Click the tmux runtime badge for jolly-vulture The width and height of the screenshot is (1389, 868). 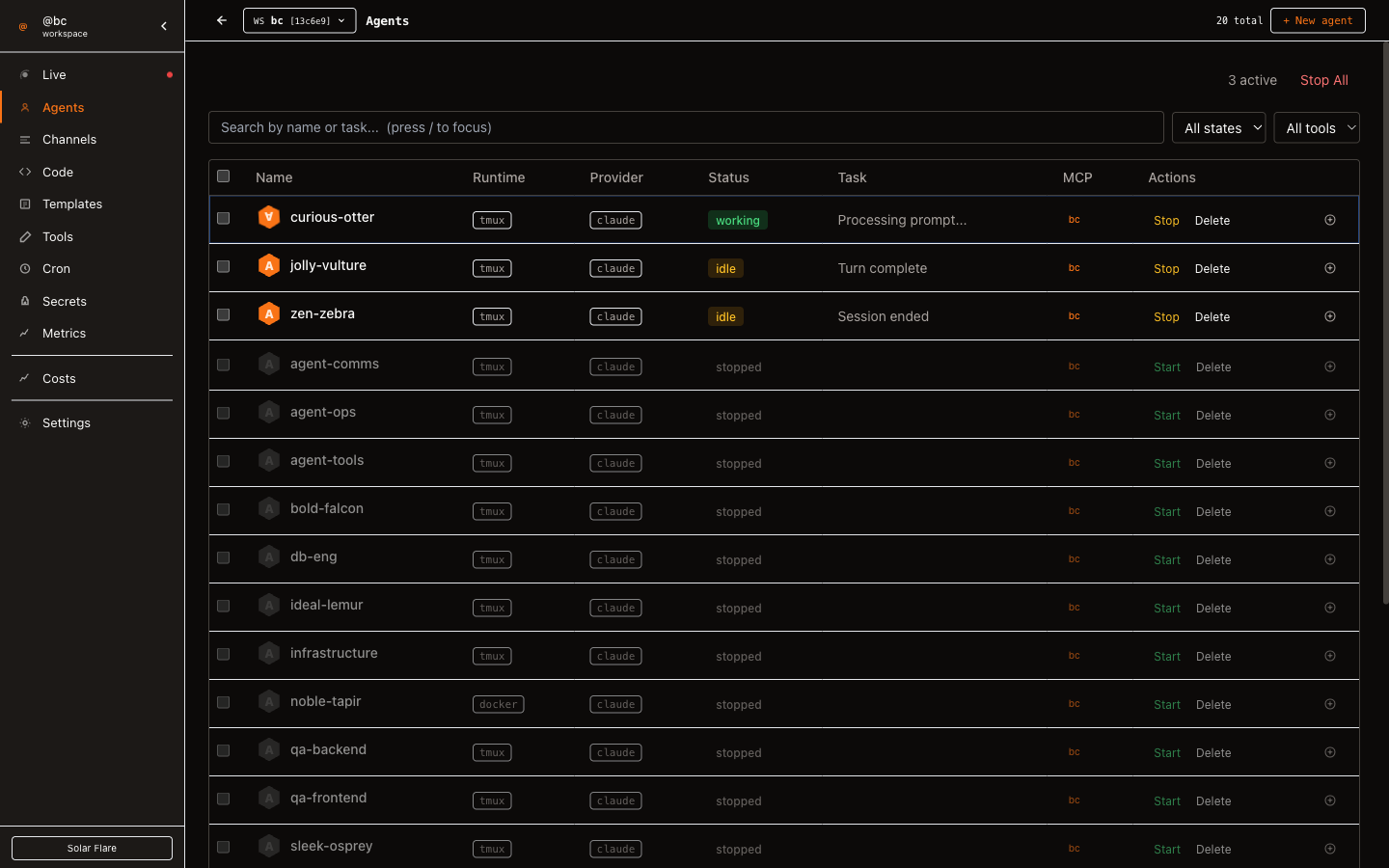coord(492,268)
